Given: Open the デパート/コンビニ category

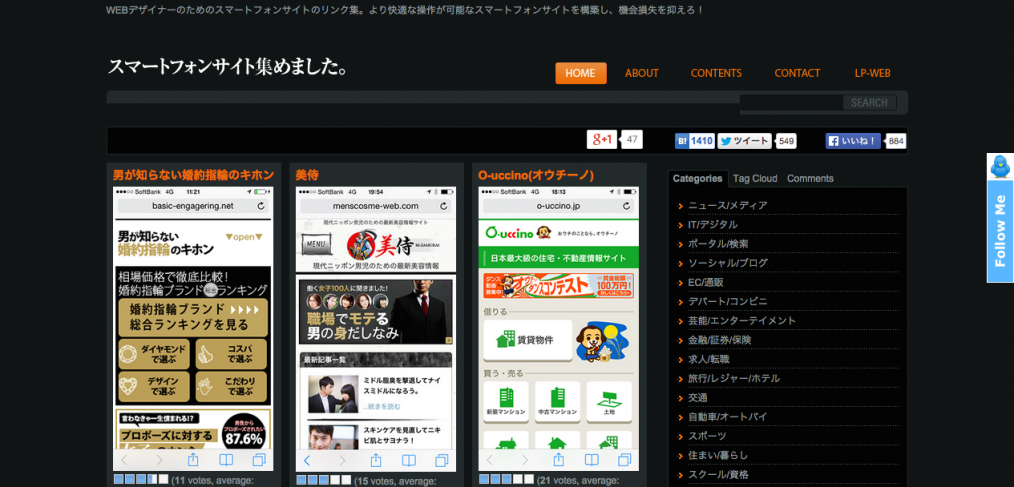Looking at the screenshot, I should click(x=728, y=301).
